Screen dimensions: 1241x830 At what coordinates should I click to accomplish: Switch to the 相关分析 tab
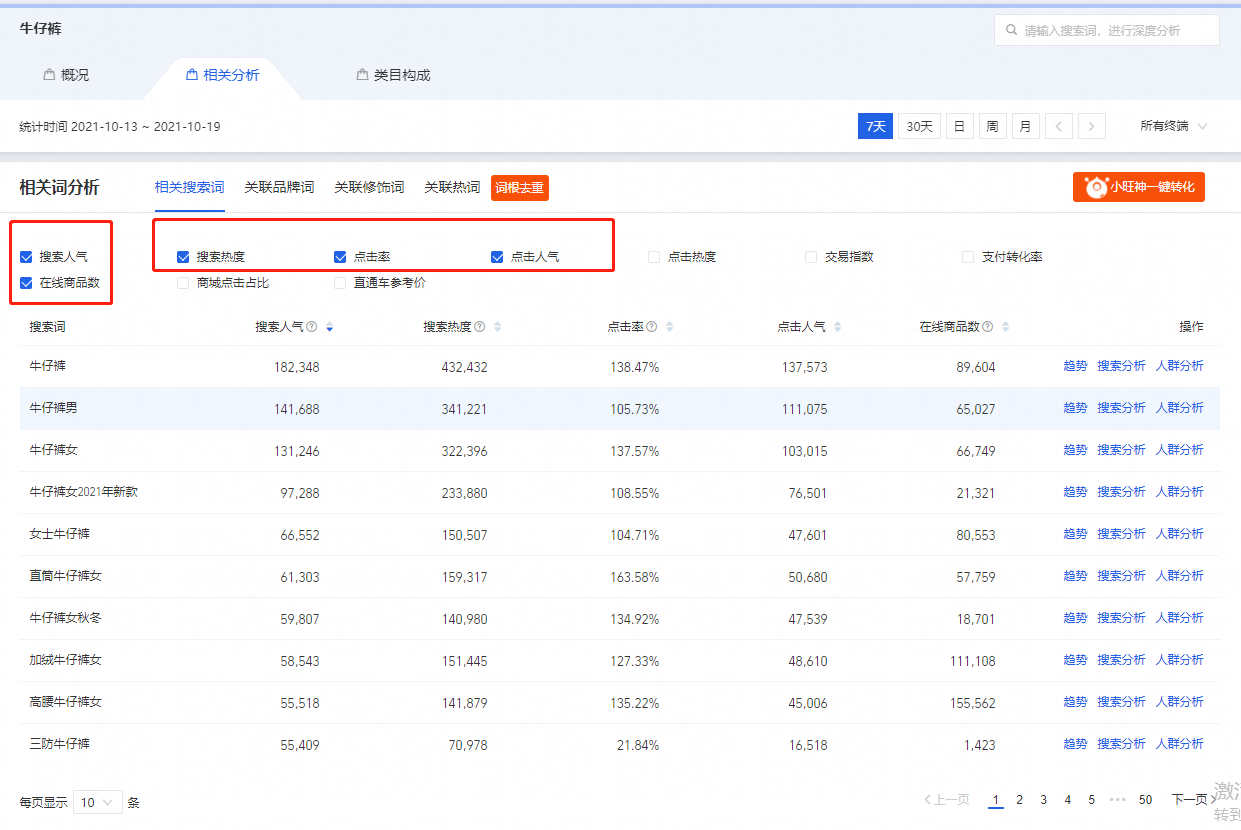[222, 75]
